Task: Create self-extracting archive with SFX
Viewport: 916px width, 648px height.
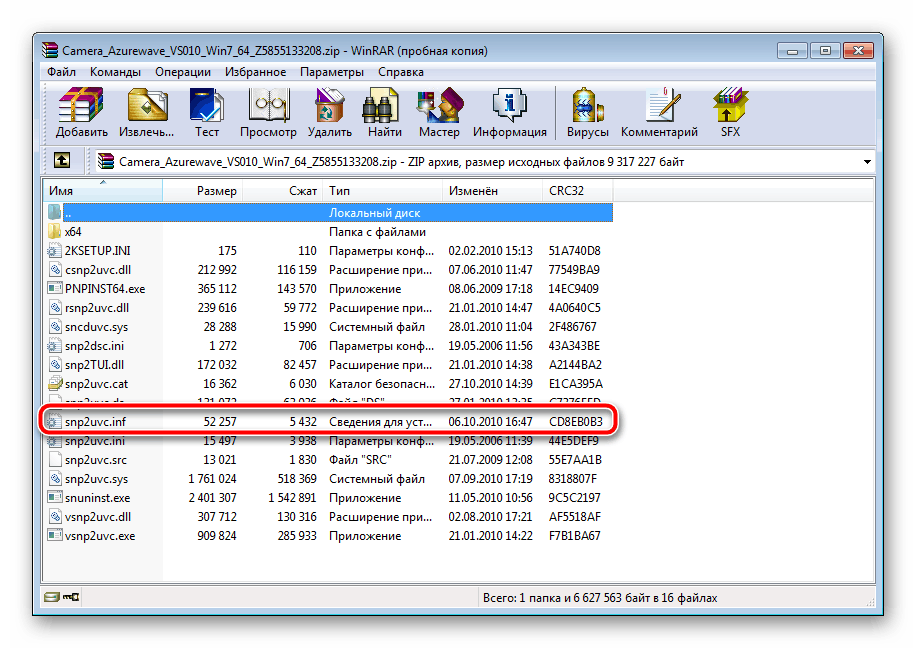Action: coord(730,112)
